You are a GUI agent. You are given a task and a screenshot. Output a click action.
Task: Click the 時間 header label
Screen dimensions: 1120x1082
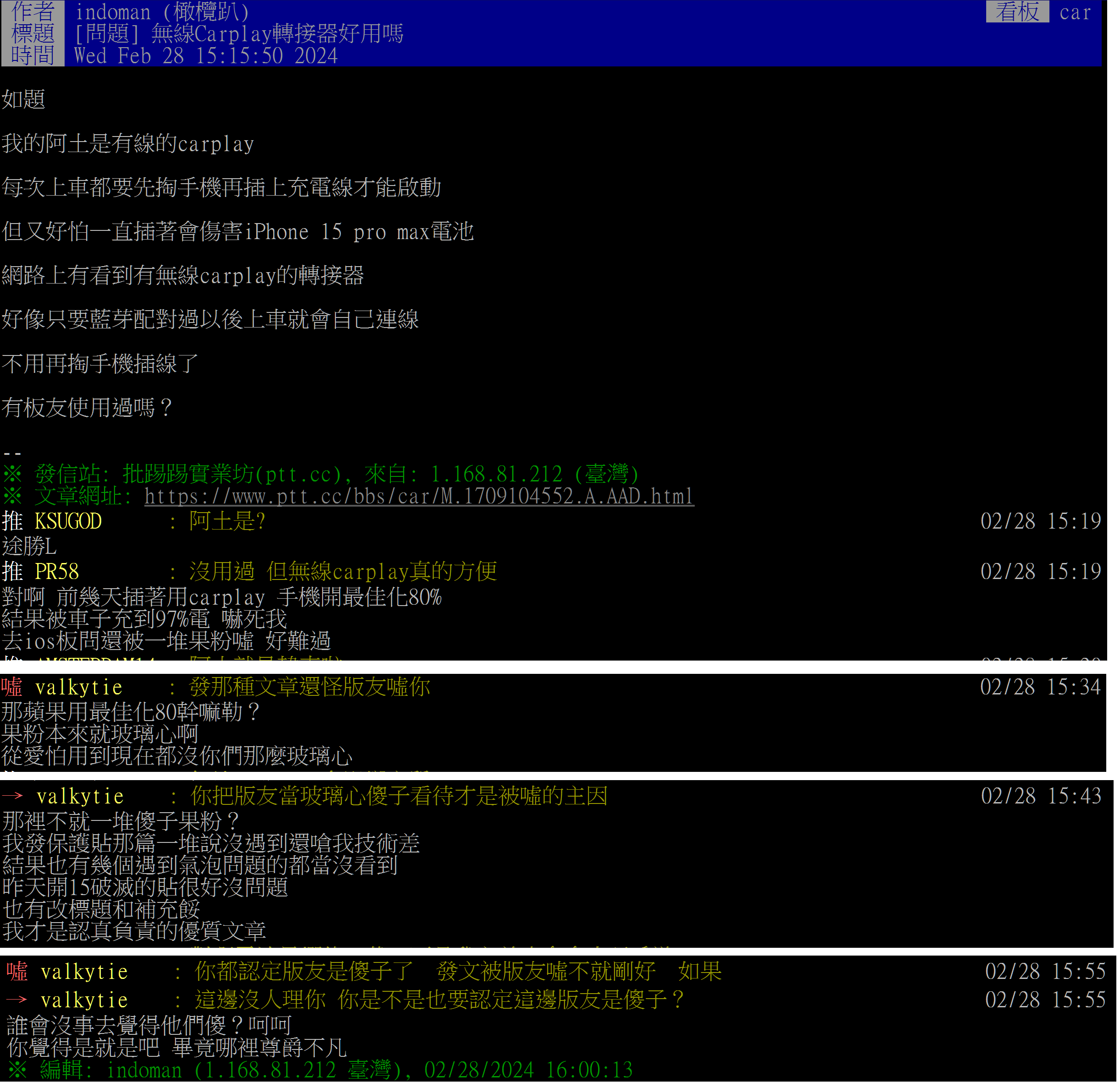[x=33, y=55]
